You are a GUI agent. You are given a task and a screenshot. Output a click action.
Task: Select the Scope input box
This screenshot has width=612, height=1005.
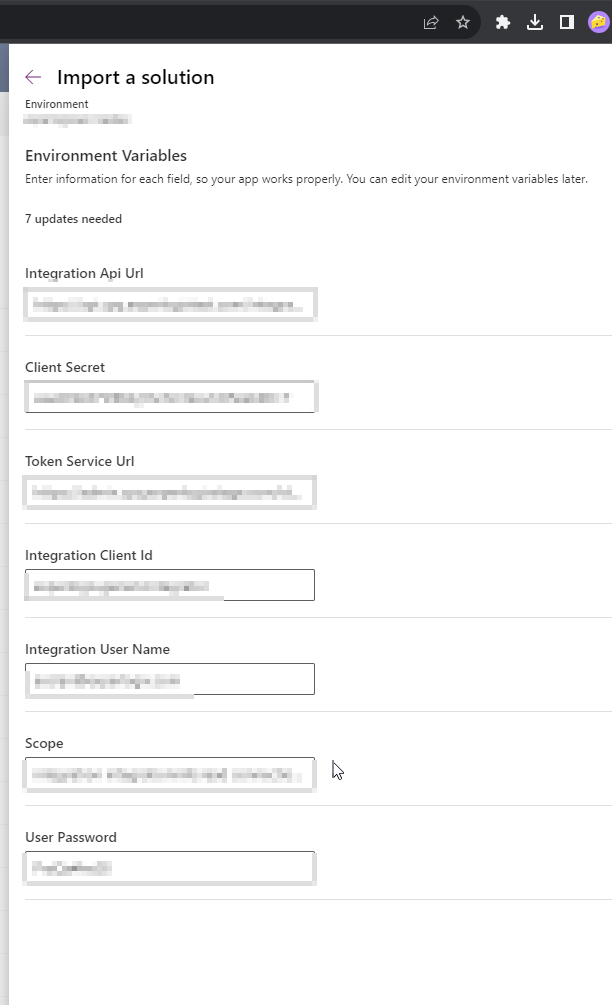click(x=170, y=774)
